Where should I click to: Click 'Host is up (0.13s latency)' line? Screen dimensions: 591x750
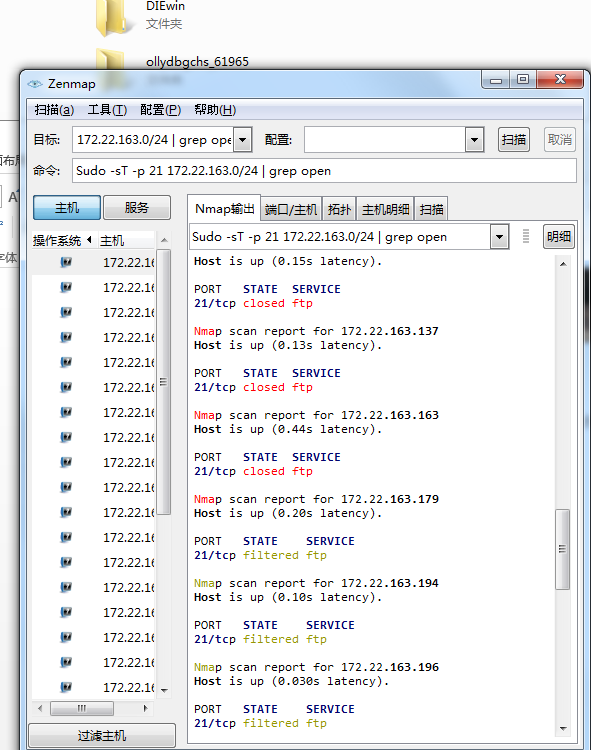[x=288, y=345]
